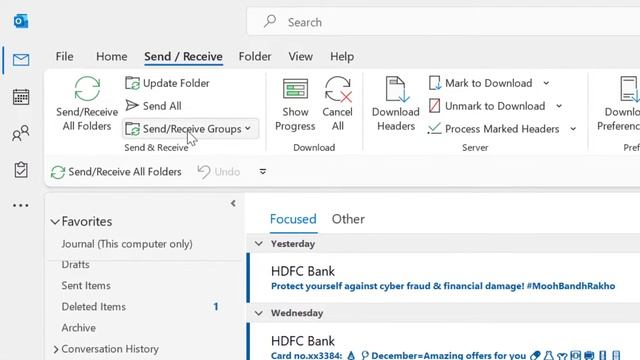
Task: Click the Outlook app logo
Action: pyautogui.click(x=21, y=21)
